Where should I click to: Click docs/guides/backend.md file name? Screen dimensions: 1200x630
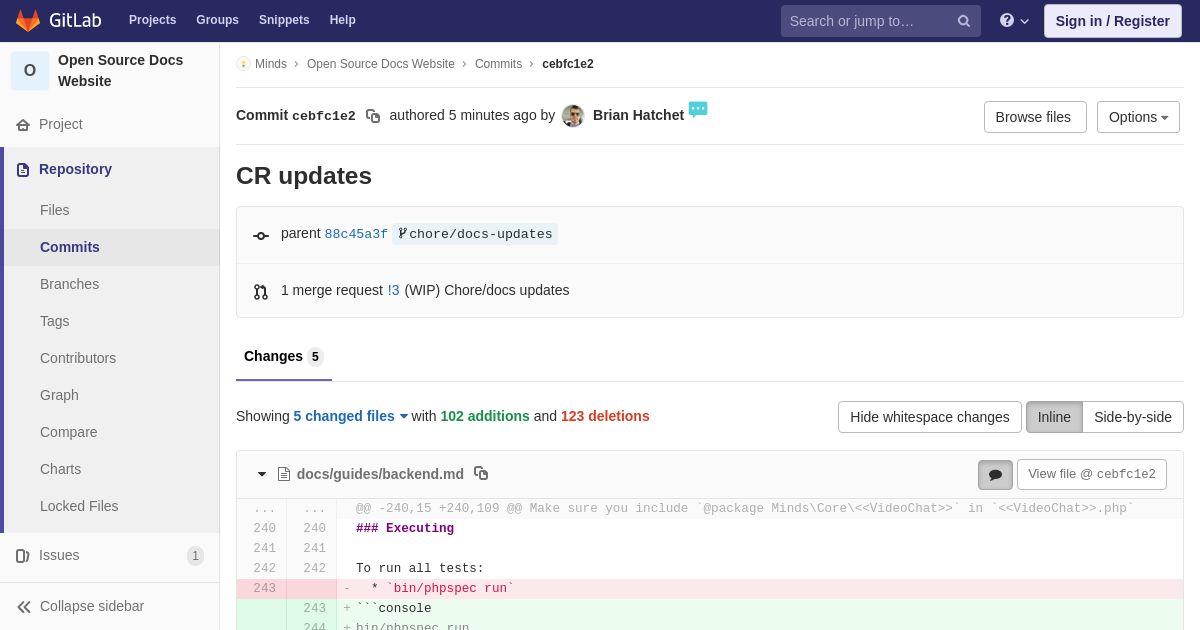(380, 474)
